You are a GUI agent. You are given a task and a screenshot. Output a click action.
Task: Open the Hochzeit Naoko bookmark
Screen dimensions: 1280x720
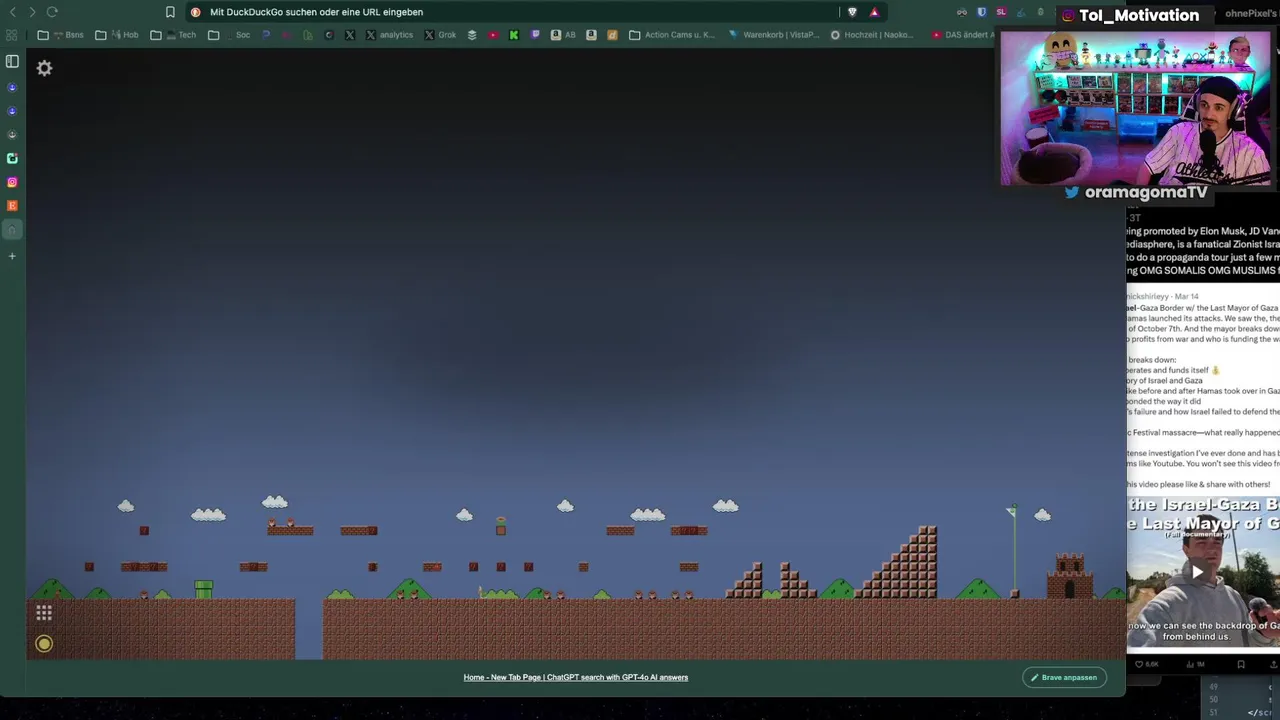point(872,35)
